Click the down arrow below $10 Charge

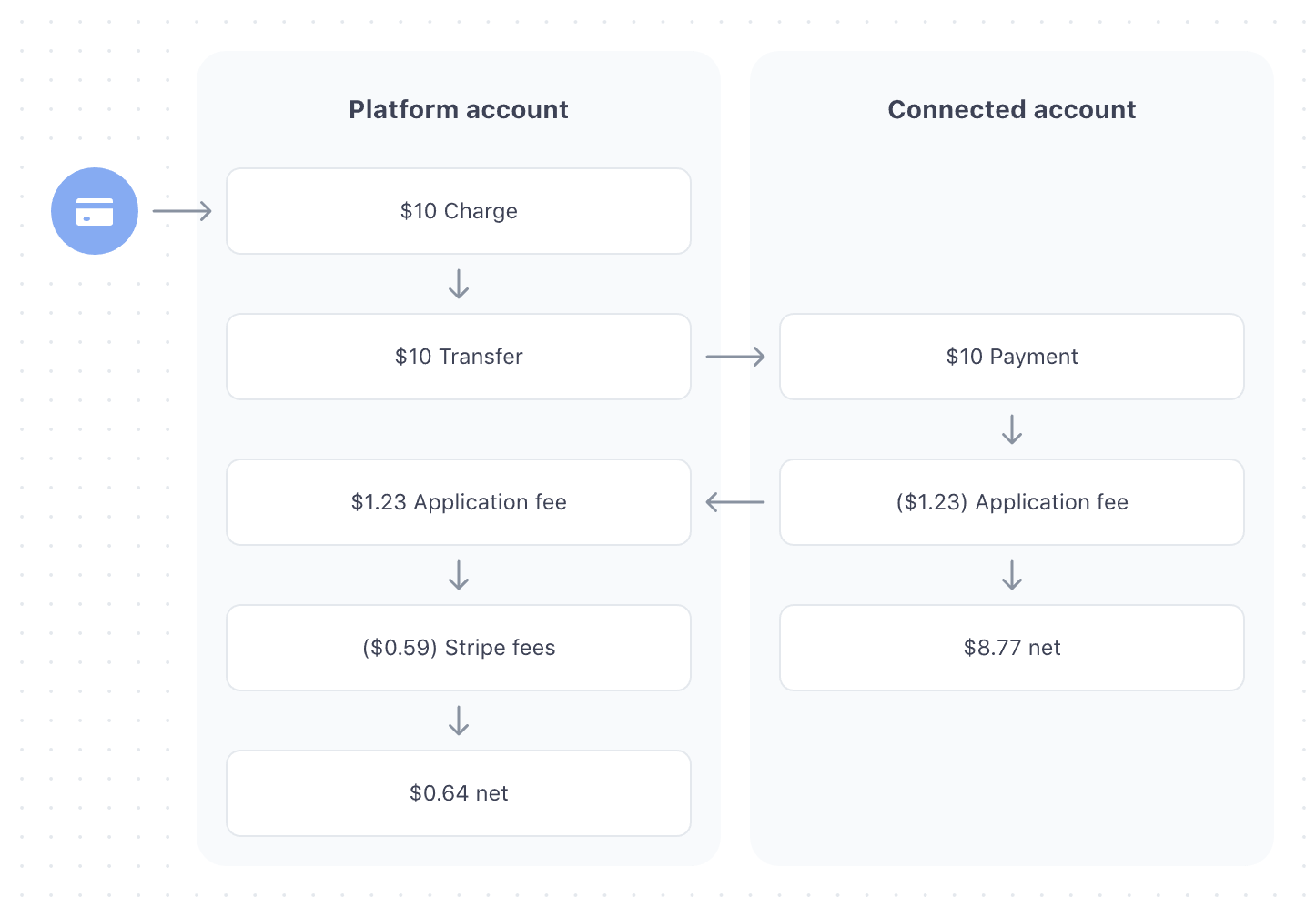(459, 284)
